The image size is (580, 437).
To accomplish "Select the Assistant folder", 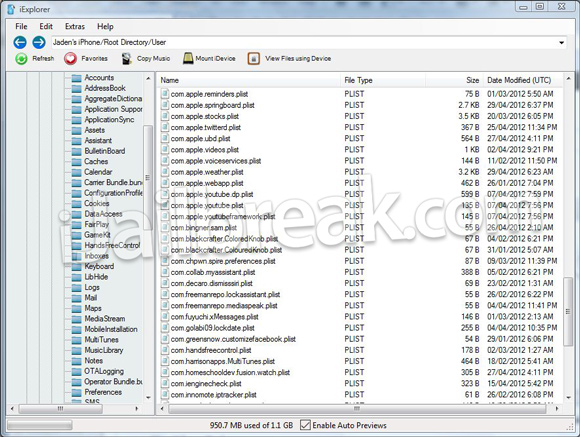I will tap(98, 141).
